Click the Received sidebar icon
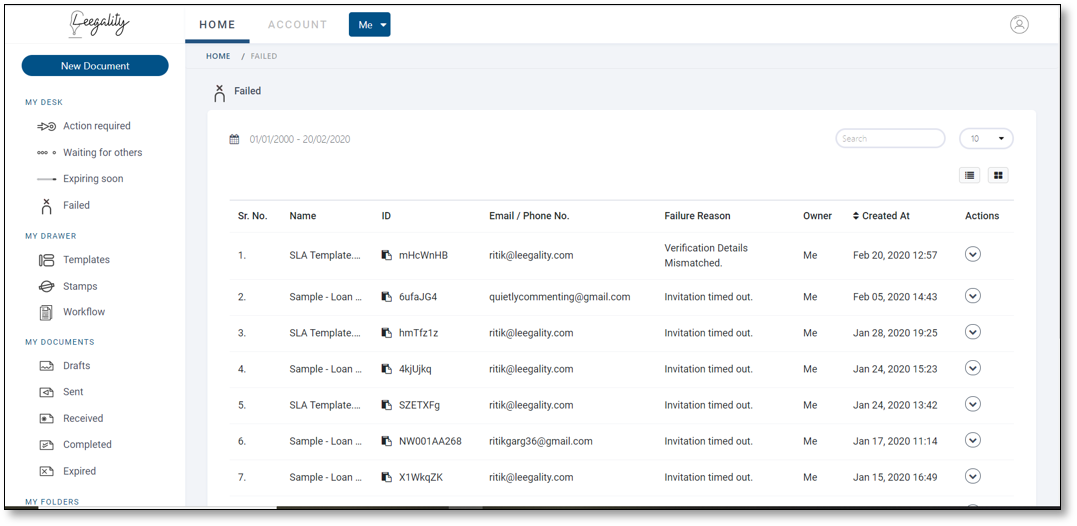Image resolution: width=1077 pixels, height=526 pixels. (47, 418)
